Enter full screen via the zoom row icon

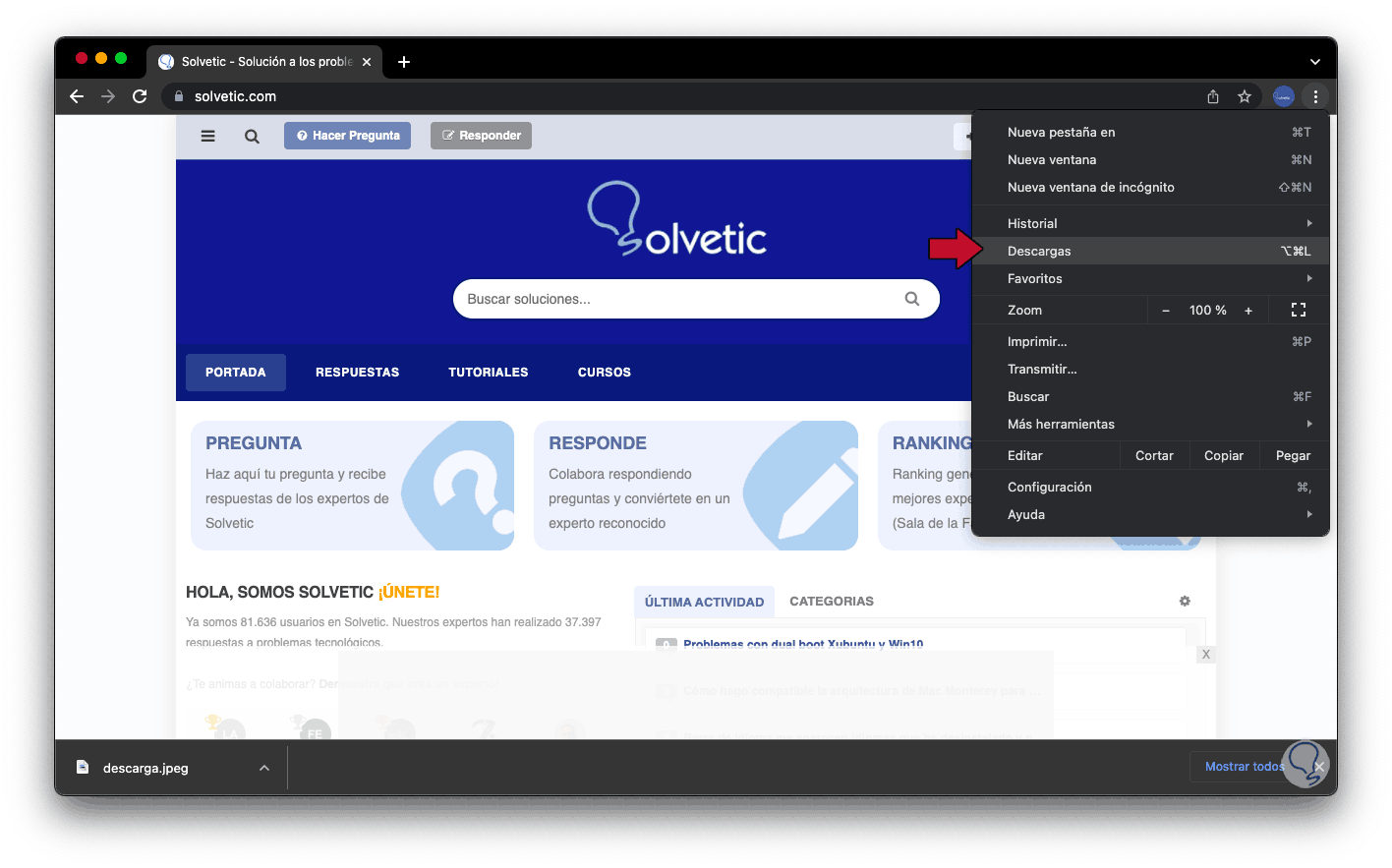(x=1299, y=310)
